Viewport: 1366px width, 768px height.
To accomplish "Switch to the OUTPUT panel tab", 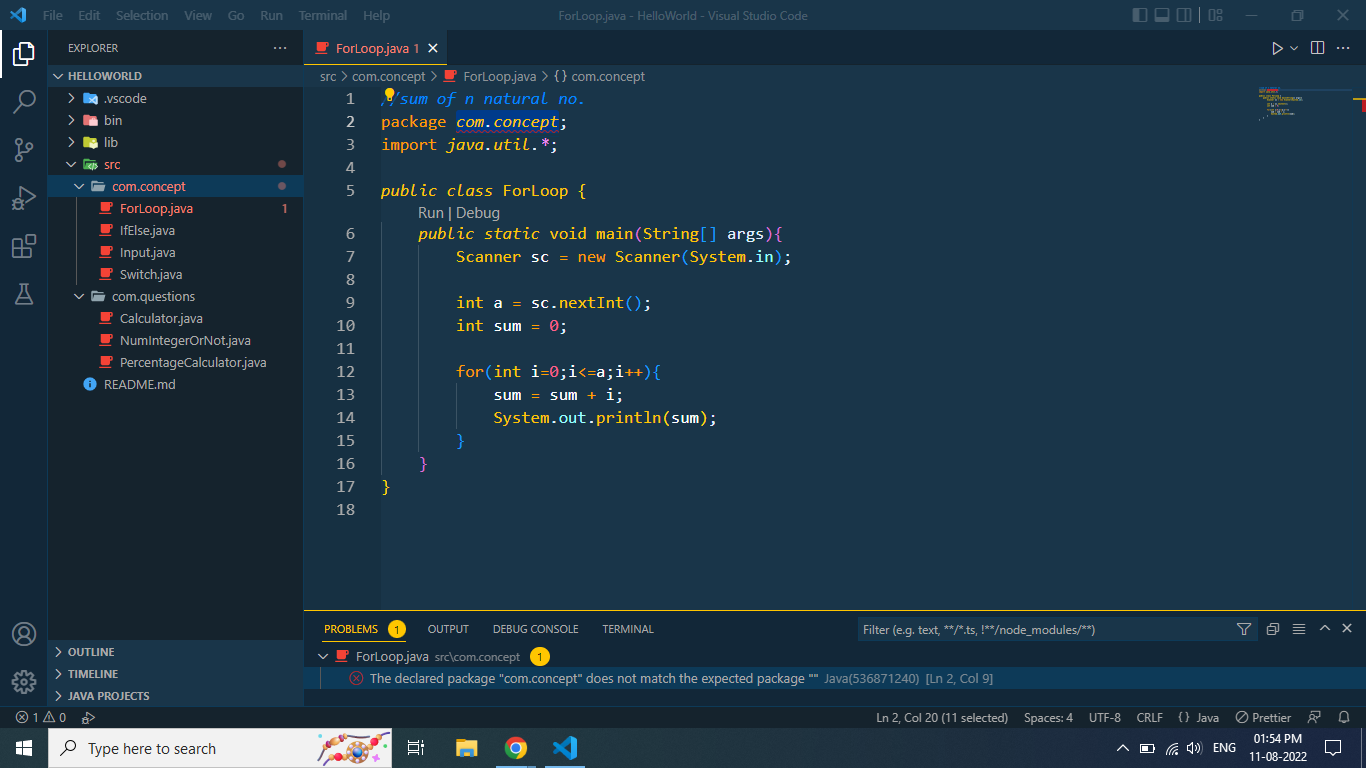I will point(448,629).
